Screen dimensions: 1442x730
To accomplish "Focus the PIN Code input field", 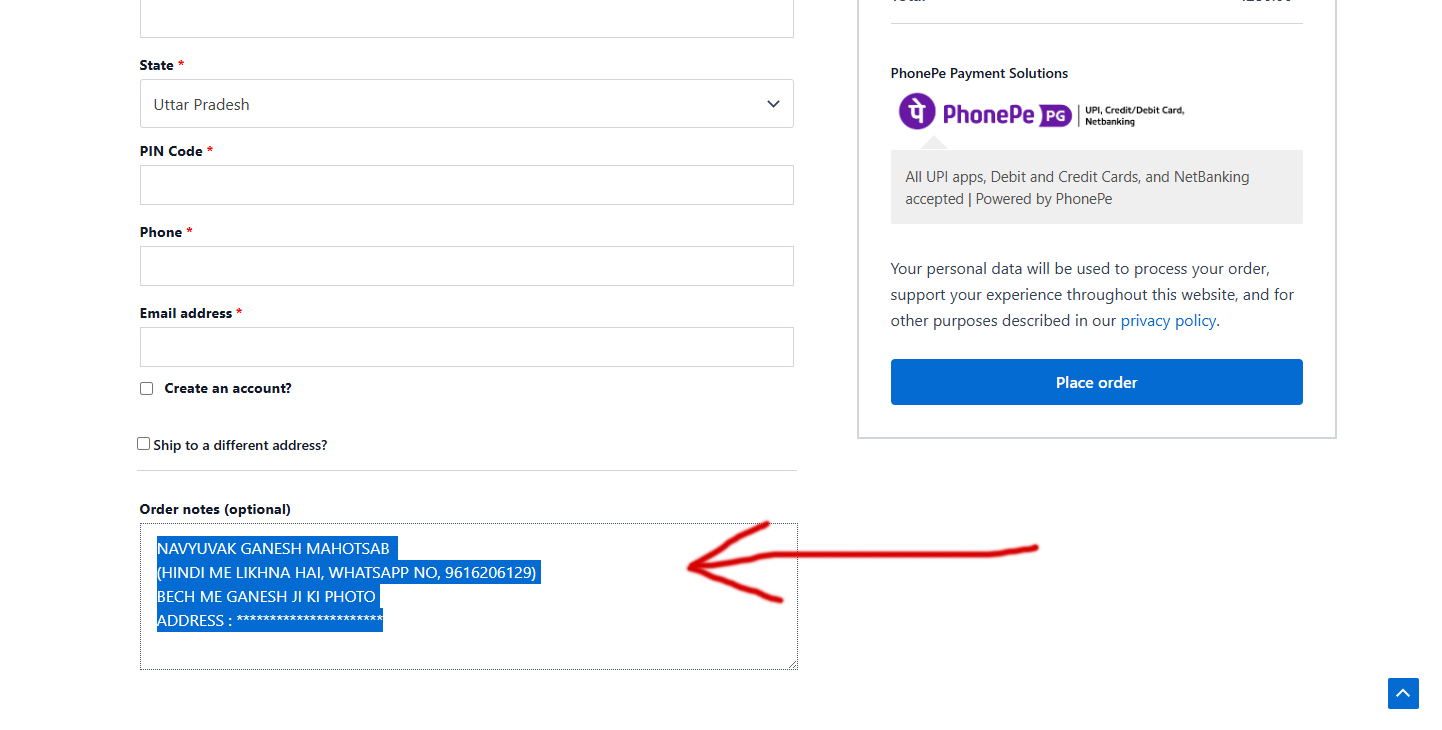I will pyautogui.click(x=466, y=185).
